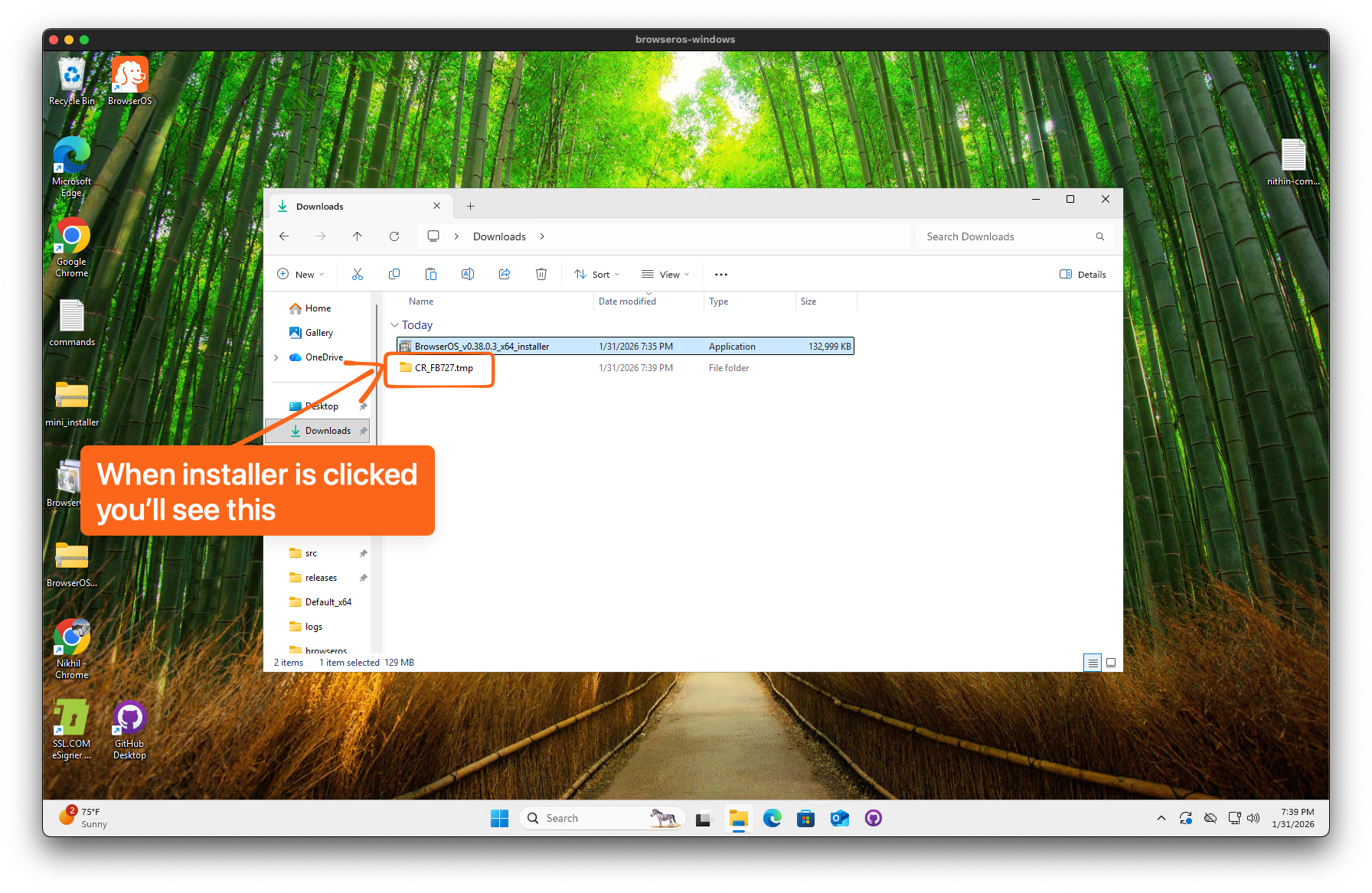The height and width of the screenshot is (893, 1372).
Task: Open the Sort dropdown
Action: coord(596,274)
